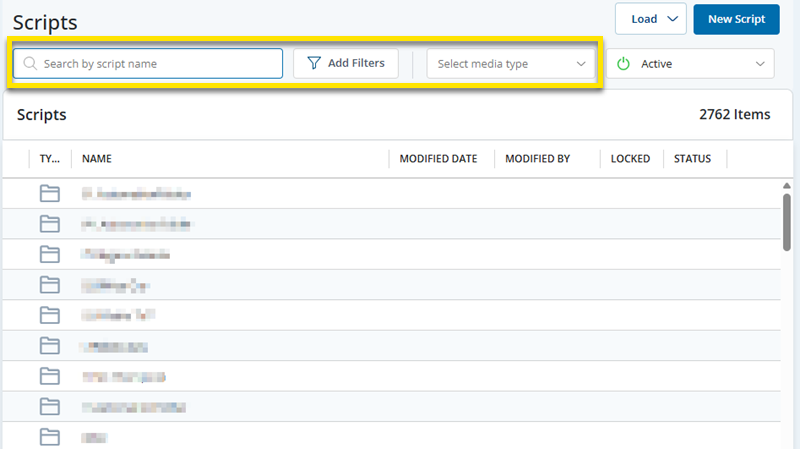
Task: Expand the Select media type dropdown
Action: pos(511,64)
